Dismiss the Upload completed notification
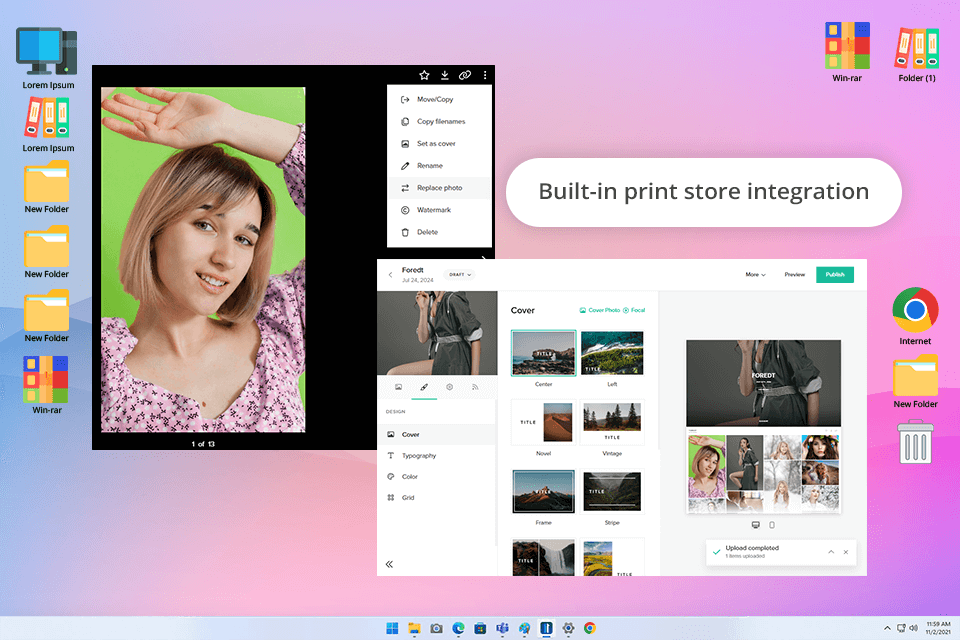Viewport: 960px width, 640px height. pos(846,552)
